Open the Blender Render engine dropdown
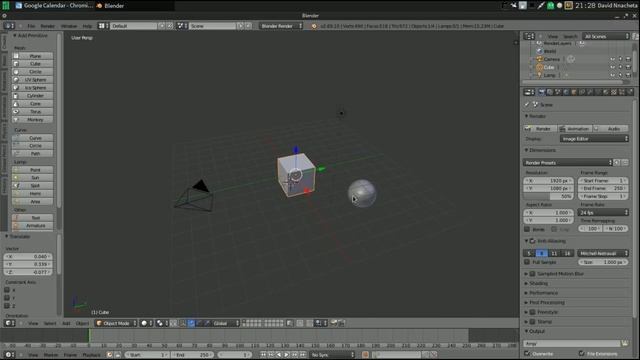Screen dimensions: 640x360 tap(281, 26)
